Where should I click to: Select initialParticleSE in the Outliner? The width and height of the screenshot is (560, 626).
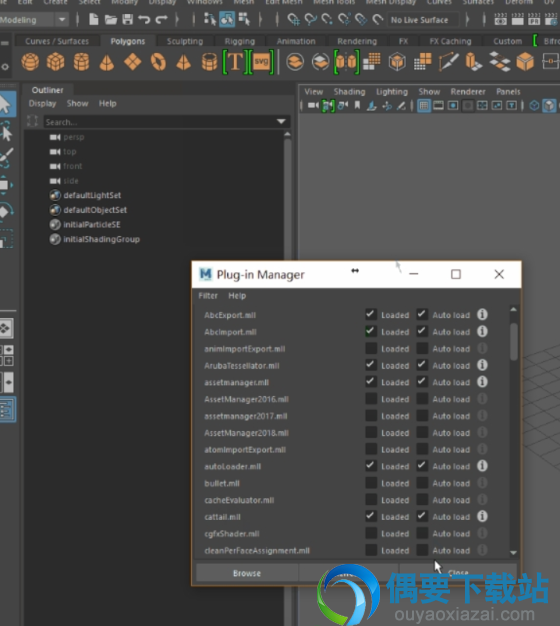tap(92, 224)
